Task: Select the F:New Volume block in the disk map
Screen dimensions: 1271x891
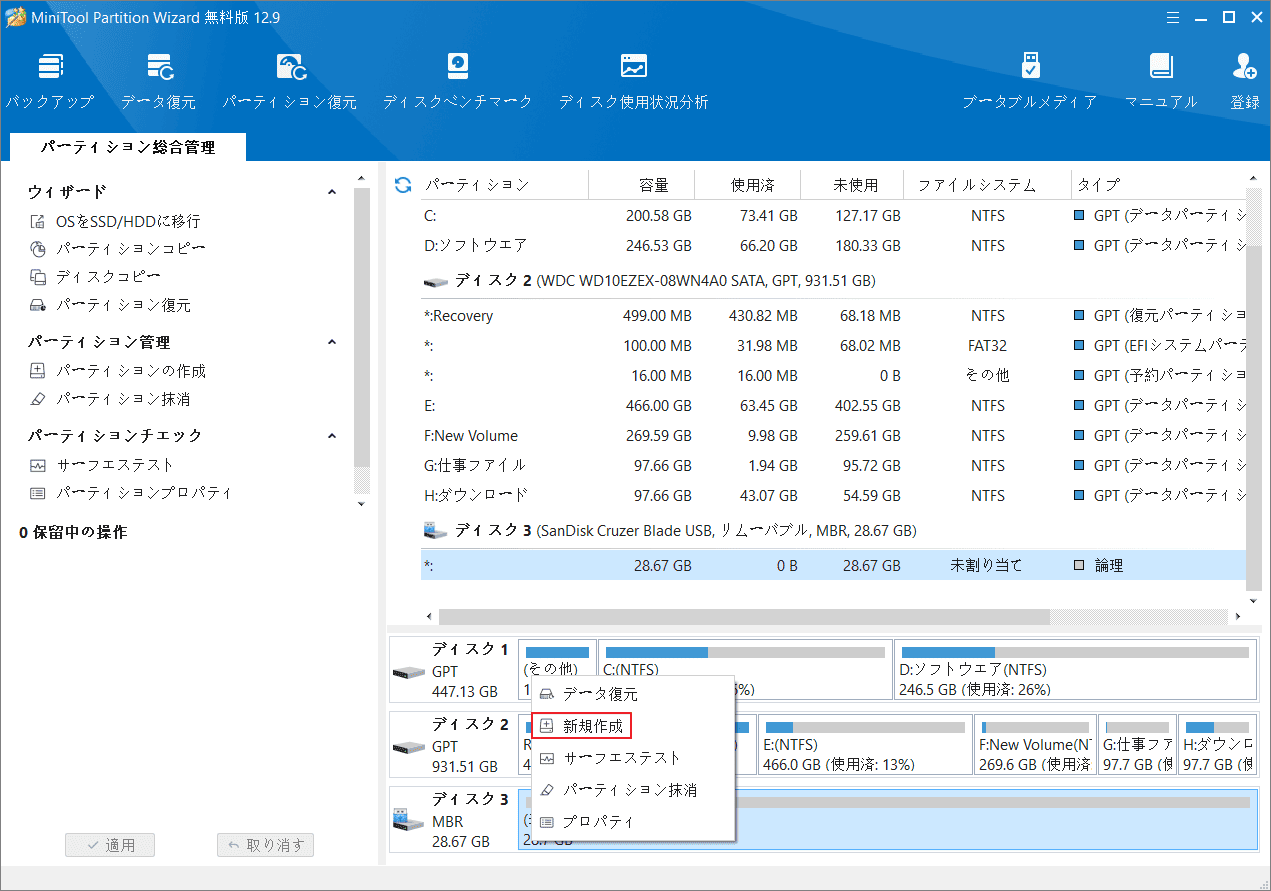Action: (1035, 745)
